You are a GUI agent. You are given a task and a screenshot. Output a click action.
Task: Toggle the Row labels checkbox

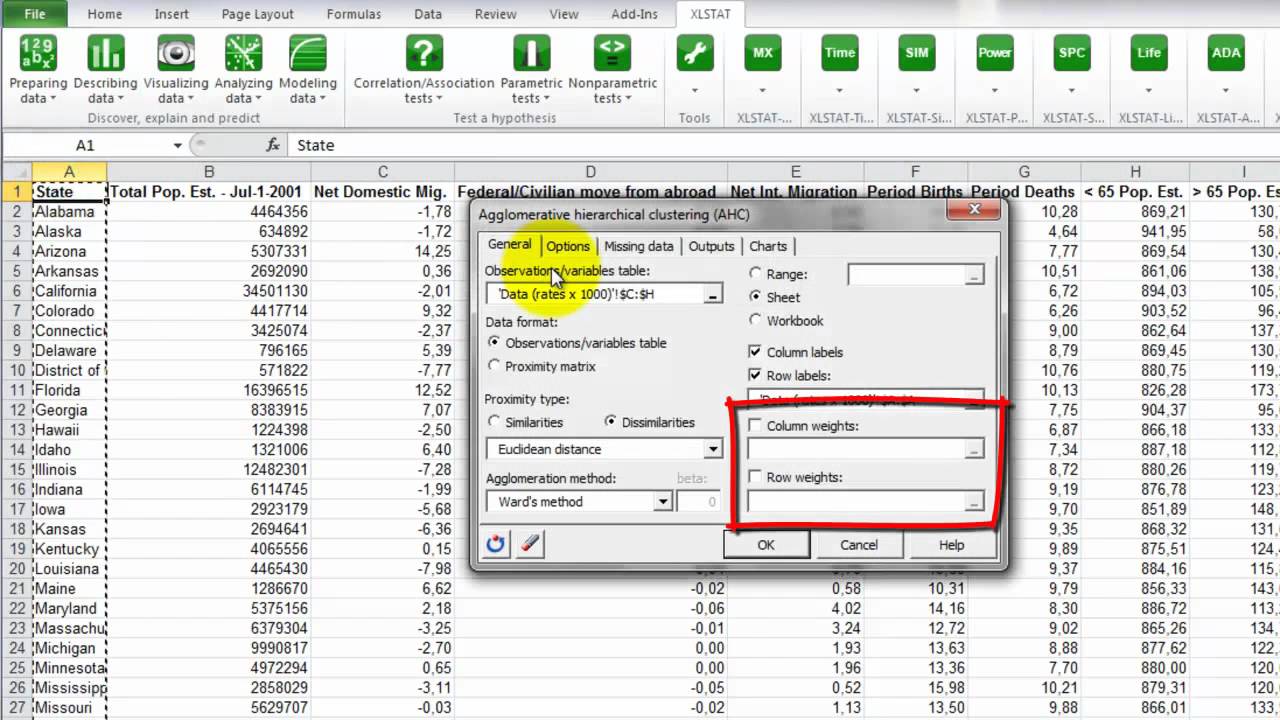tap(755, 375)
